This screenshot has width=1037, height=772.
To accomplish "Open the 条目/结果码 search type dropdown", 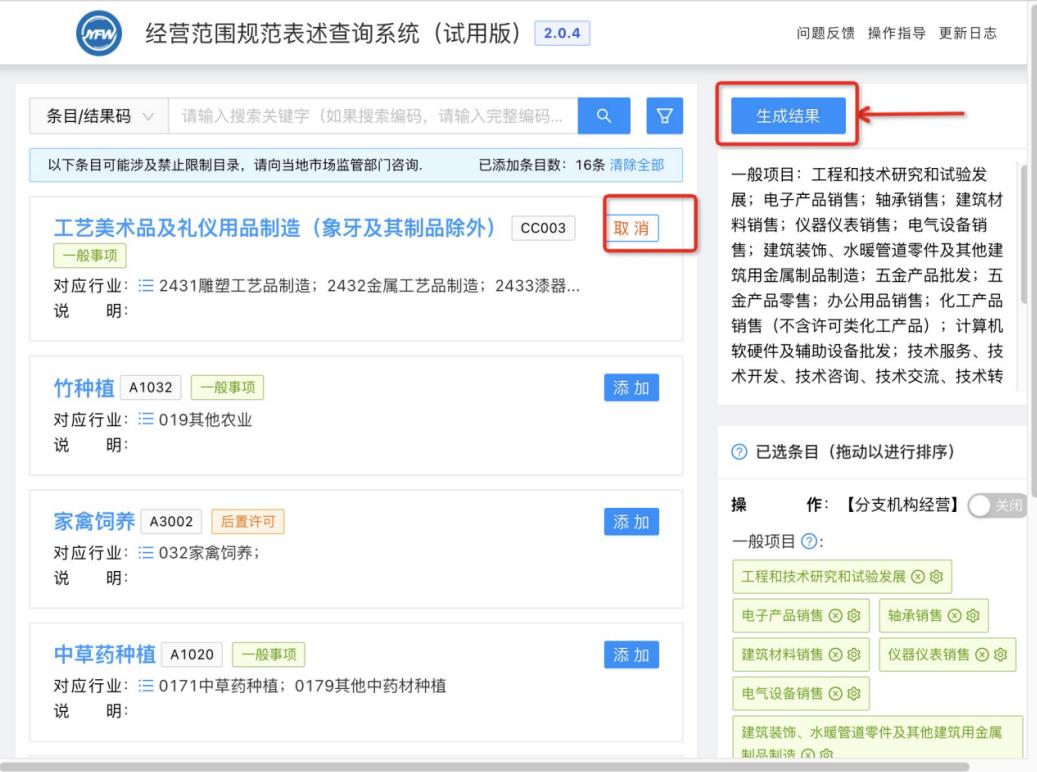I will (99, 117).
